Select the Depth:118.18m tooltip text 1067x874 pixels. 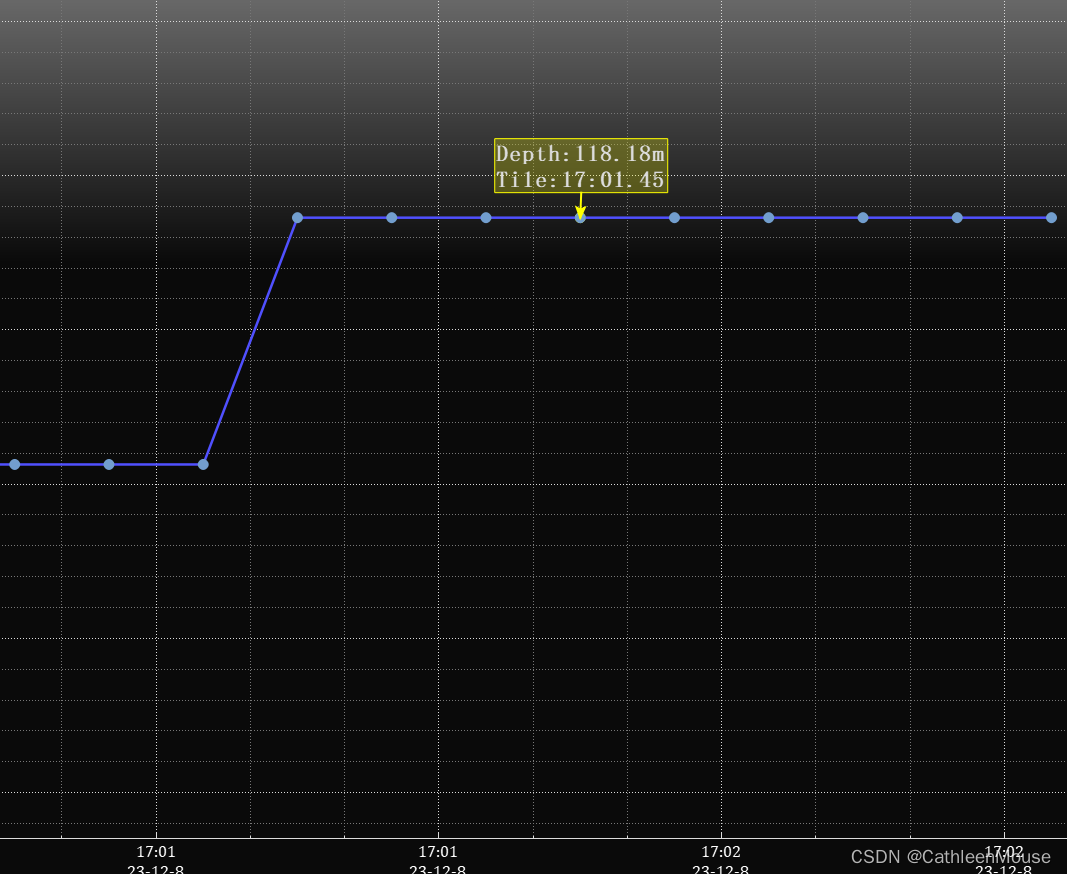pos(580,154)
